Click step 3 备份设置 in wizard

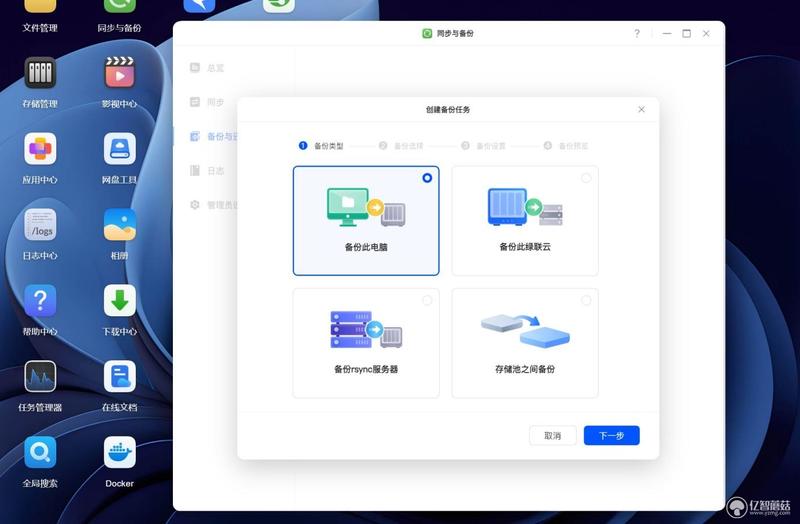[483, 146]
